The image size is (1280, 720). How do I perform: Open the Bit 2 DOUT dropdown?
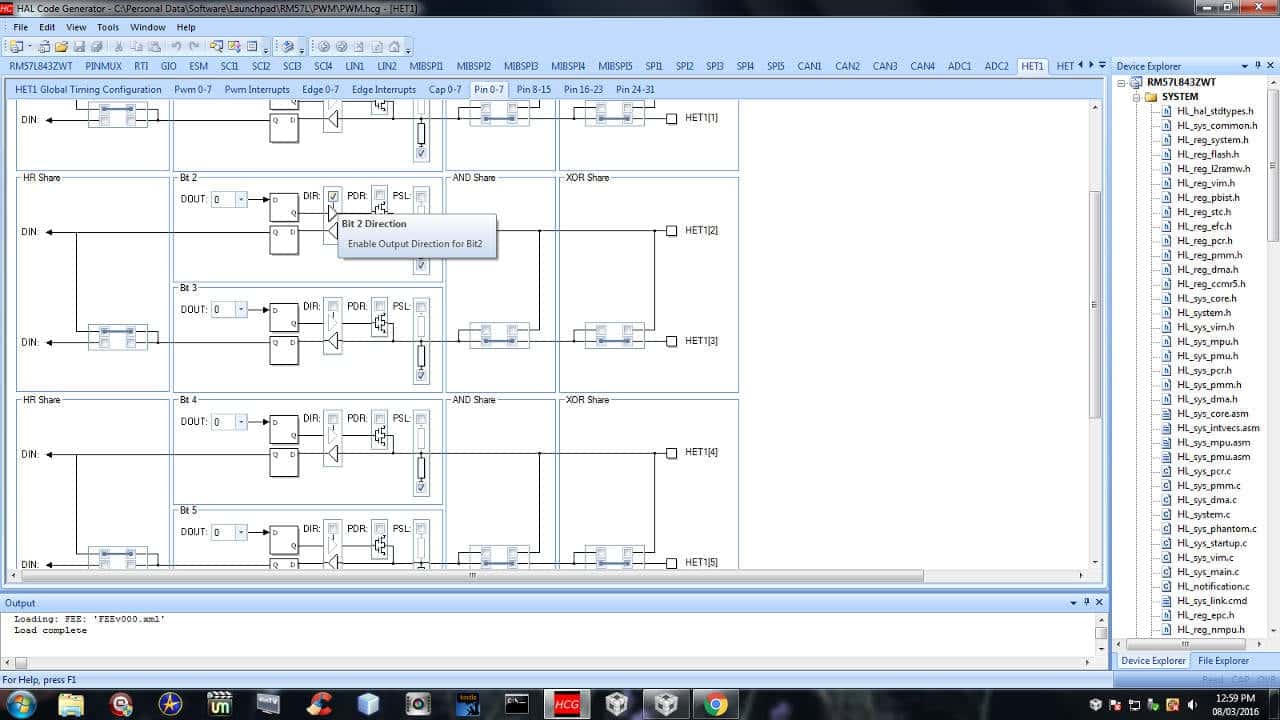(240, 199)
